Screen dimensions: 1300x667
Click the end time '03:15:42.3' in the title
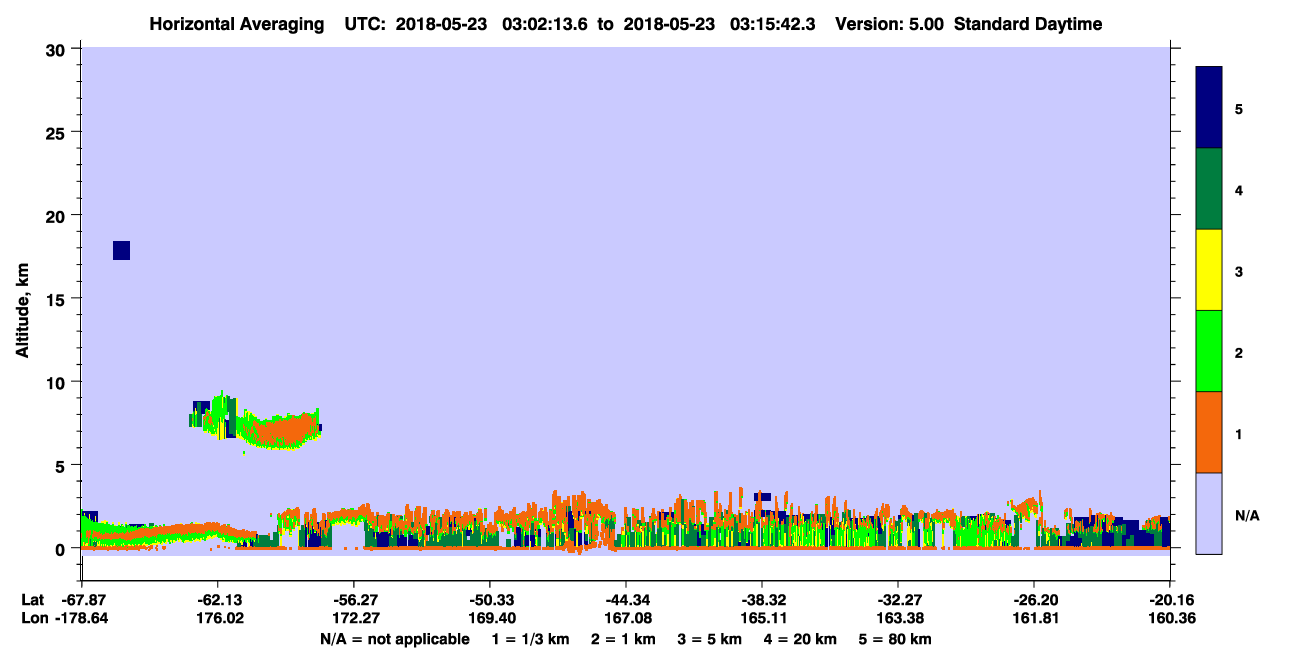[x=772, y=24]
